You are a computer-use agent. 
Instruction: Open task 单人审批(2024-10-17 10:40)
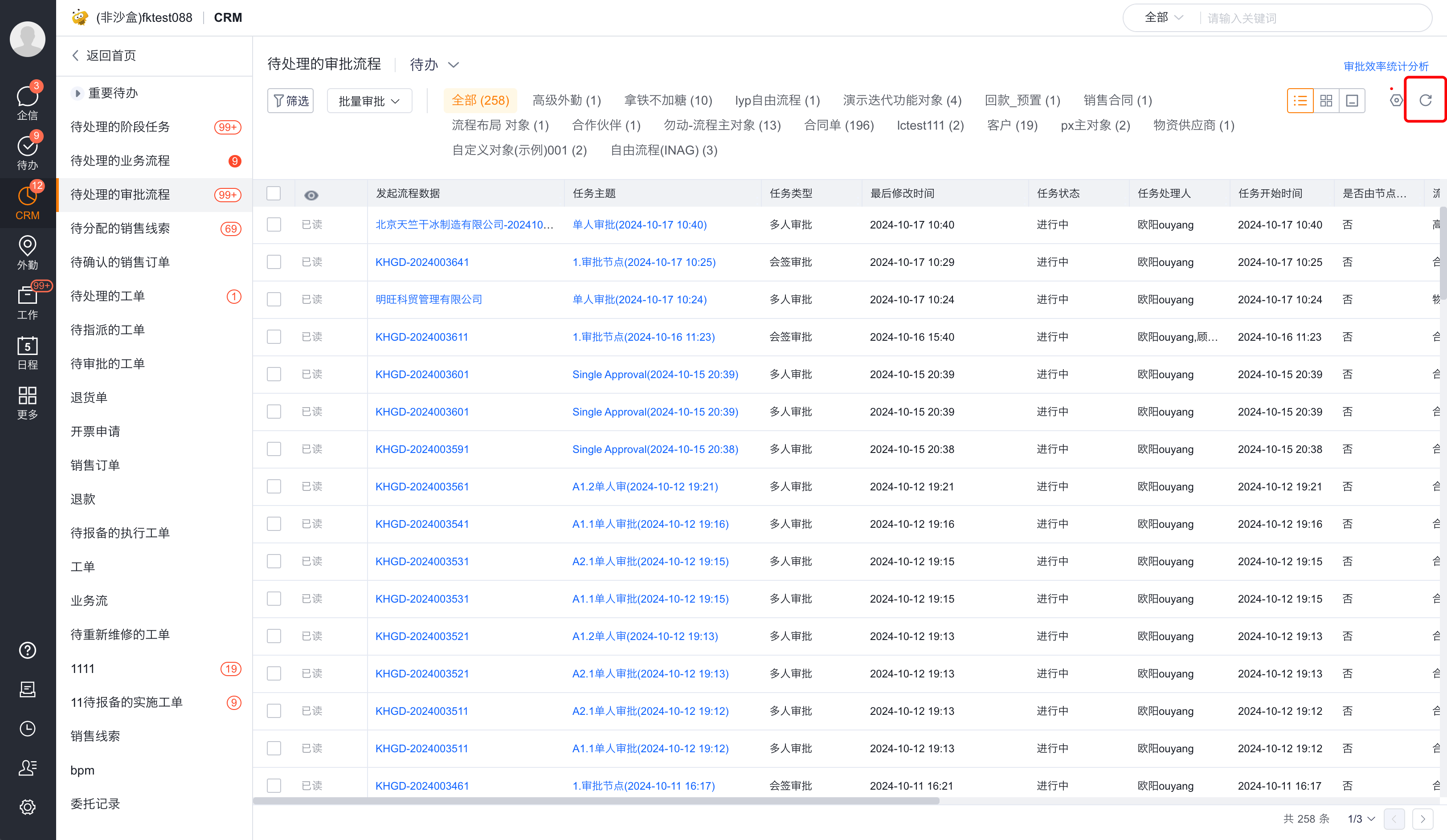[x=639, y=224]
